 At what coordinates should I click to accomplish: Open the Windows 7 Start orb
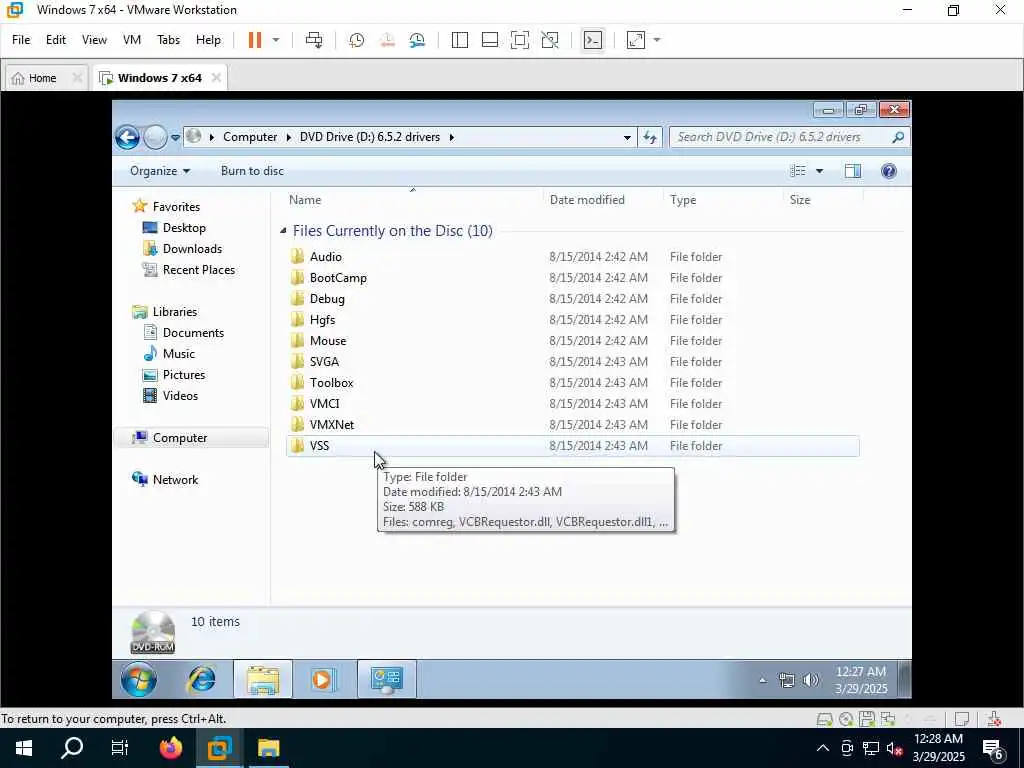click(x=138, y=679)
